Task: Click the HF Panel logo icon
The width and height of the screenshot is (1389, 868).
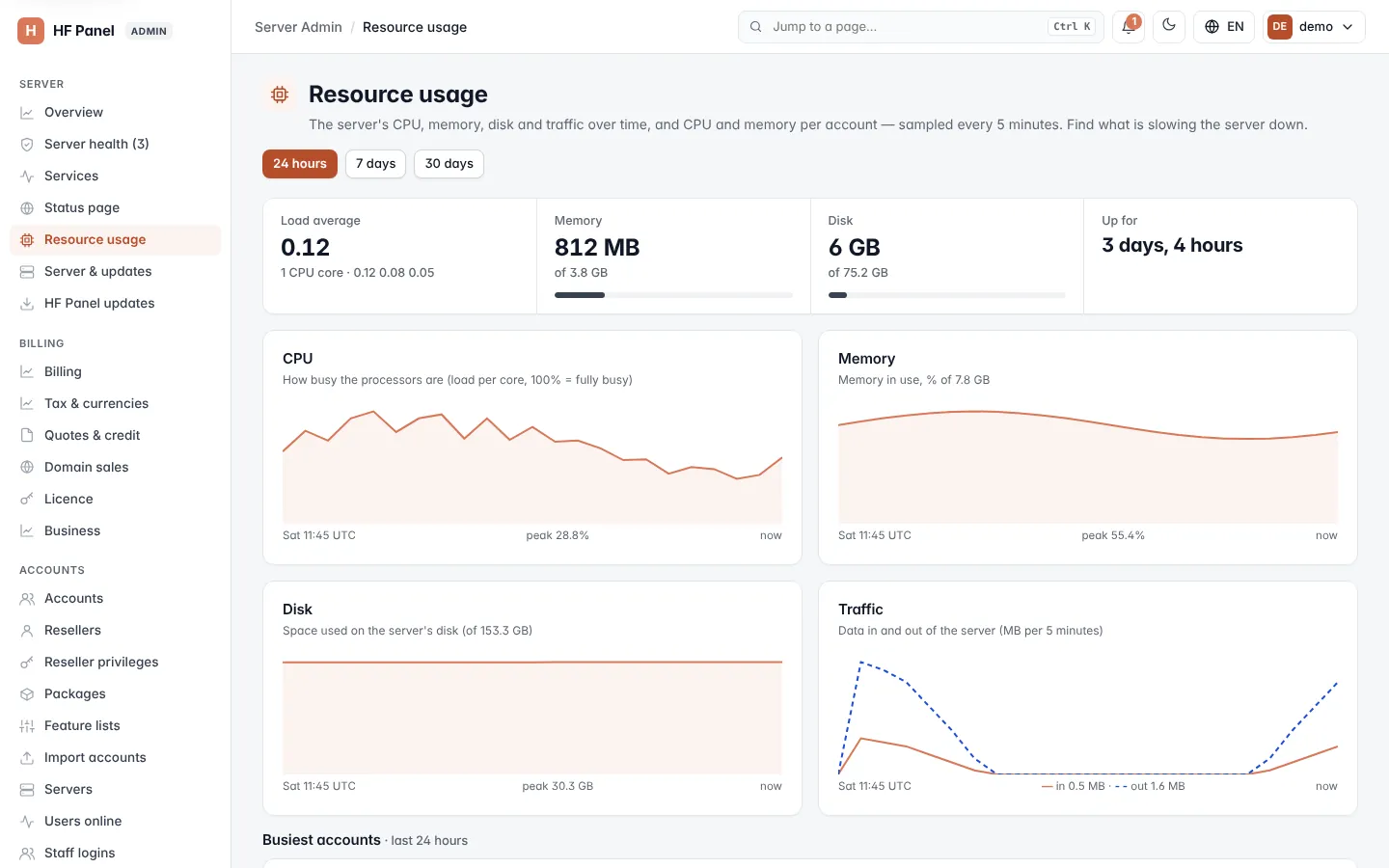Action: coord(31,31)
